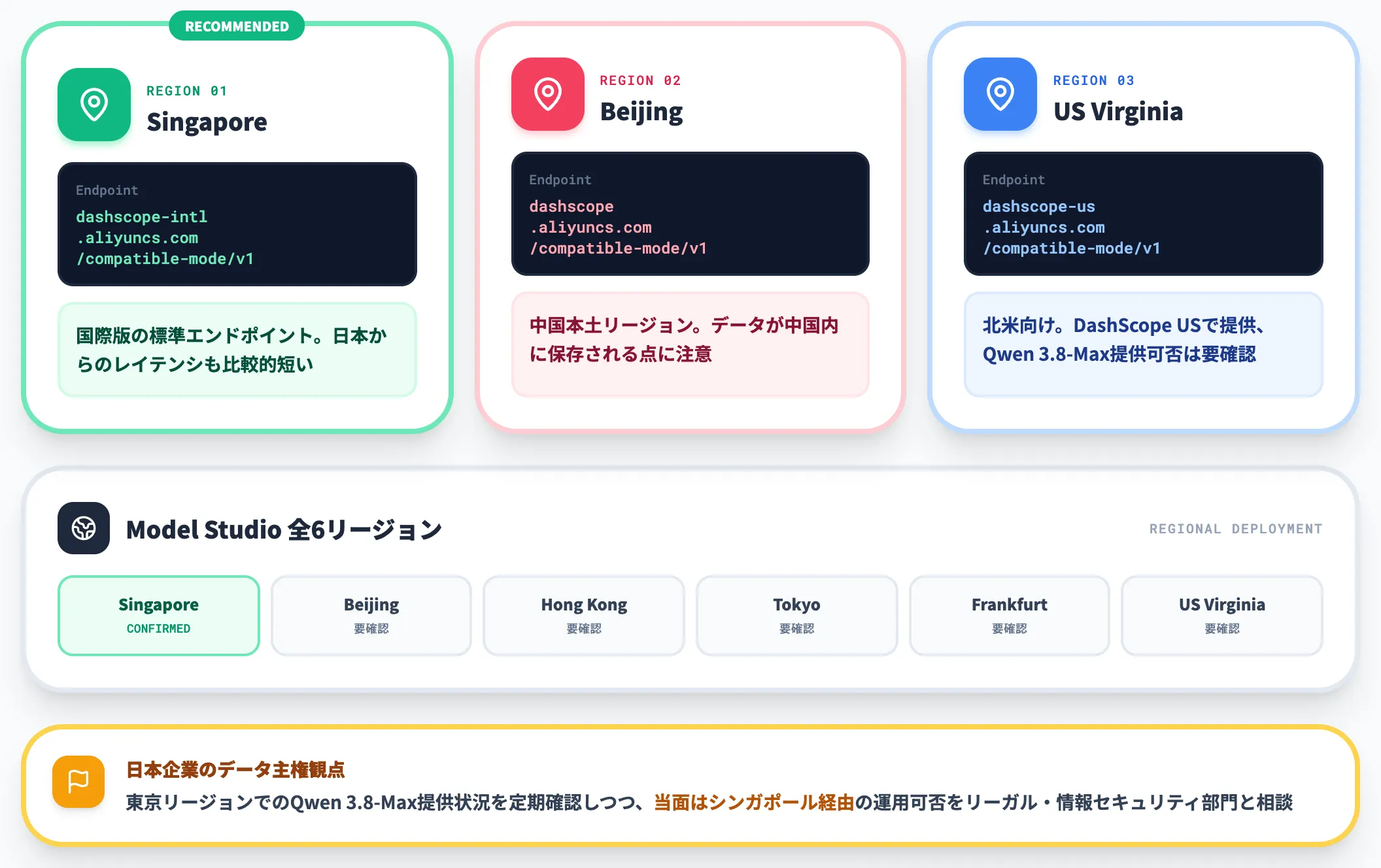Viewport: 1381px width, 868px height.
Task: Click the Beijing dashscope endpoint code block
Action: click(690, 214)
